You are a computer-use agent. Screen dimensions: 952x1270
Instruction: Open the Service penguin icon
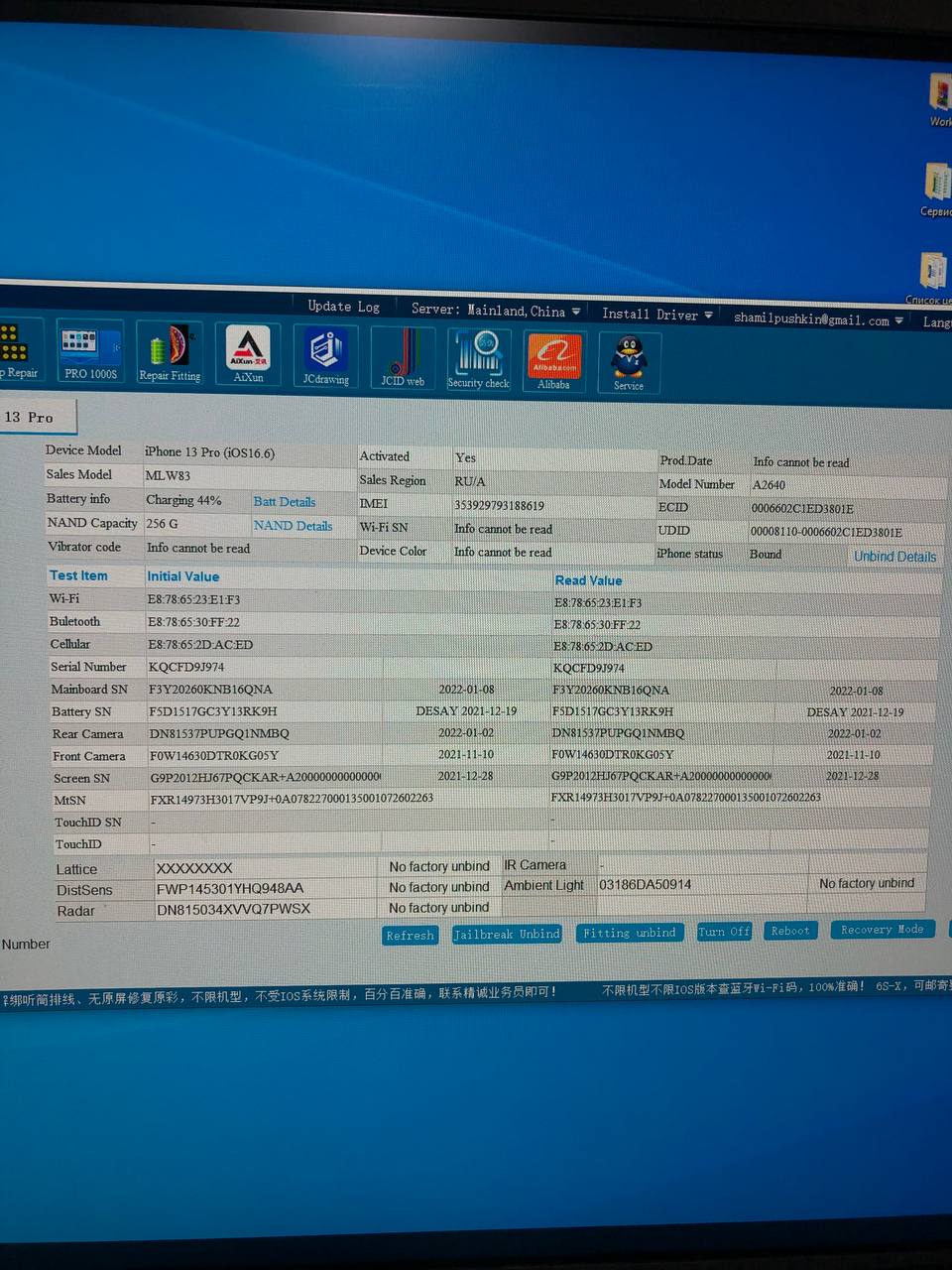(629, 363)
